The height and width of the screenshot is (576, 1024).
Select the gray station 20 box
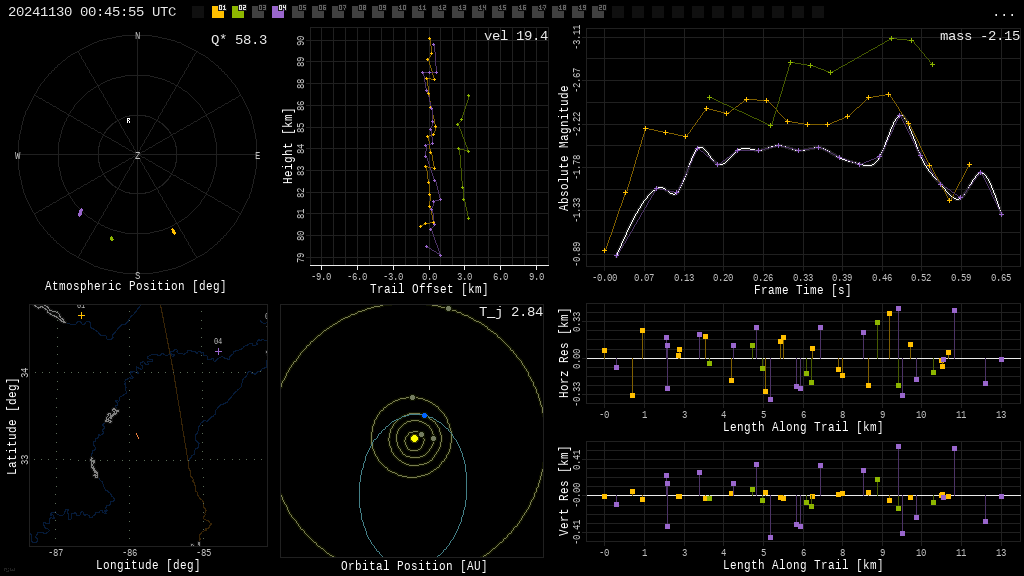click(599, 11)
